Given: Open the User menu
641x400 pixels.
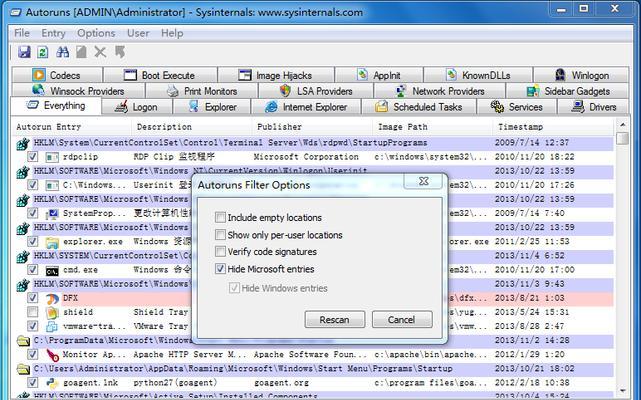Looking at the screenshot, I should point(138,33).
